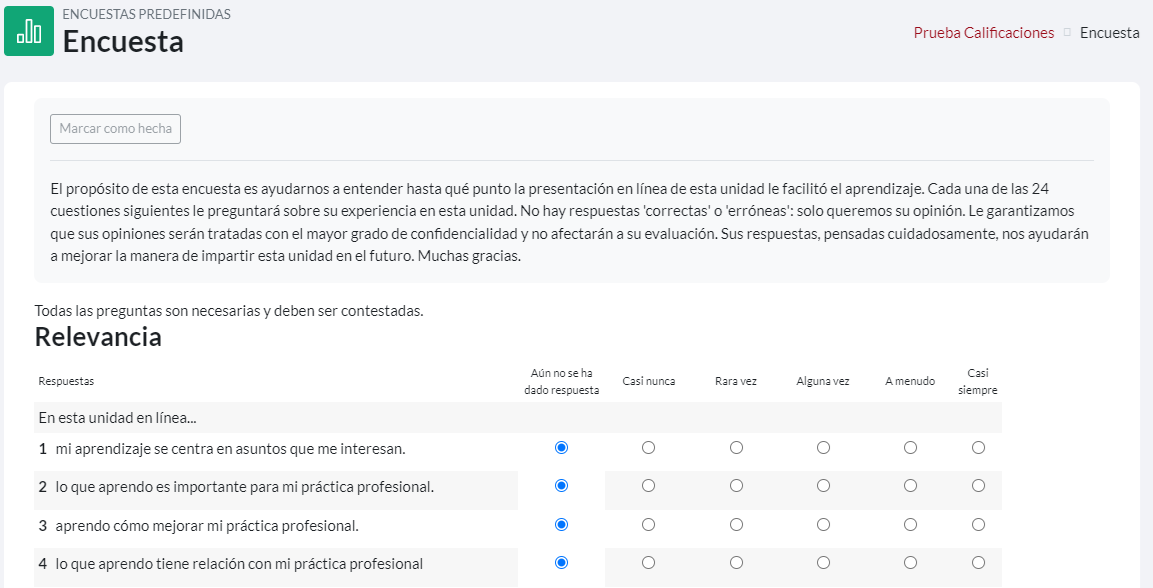Select 'Casi siempre' for question 3

[977, 524]
